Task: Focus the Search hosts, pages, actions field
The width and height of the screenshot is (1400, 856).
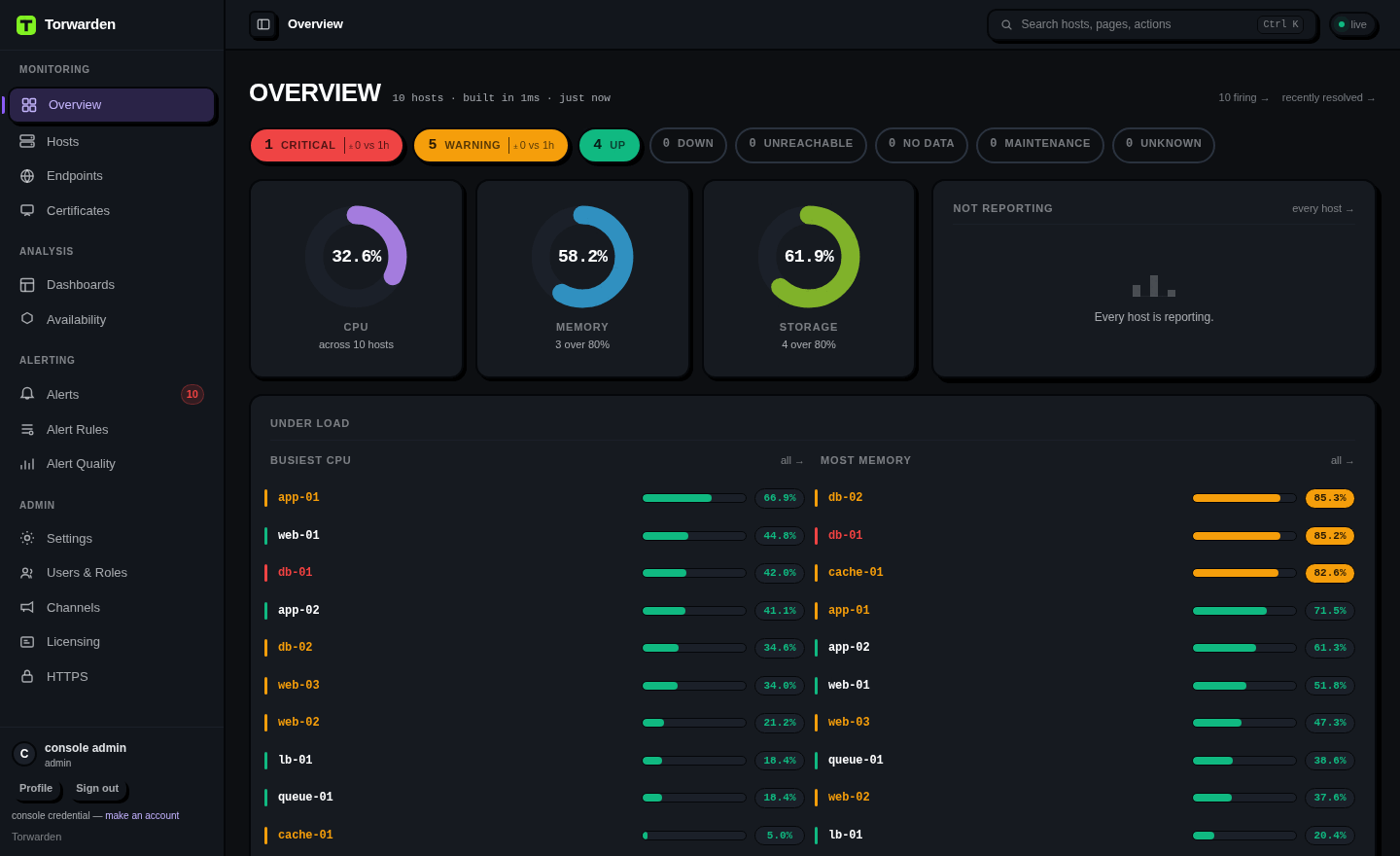Action: pyautogui.click(x=1152, y=25)
